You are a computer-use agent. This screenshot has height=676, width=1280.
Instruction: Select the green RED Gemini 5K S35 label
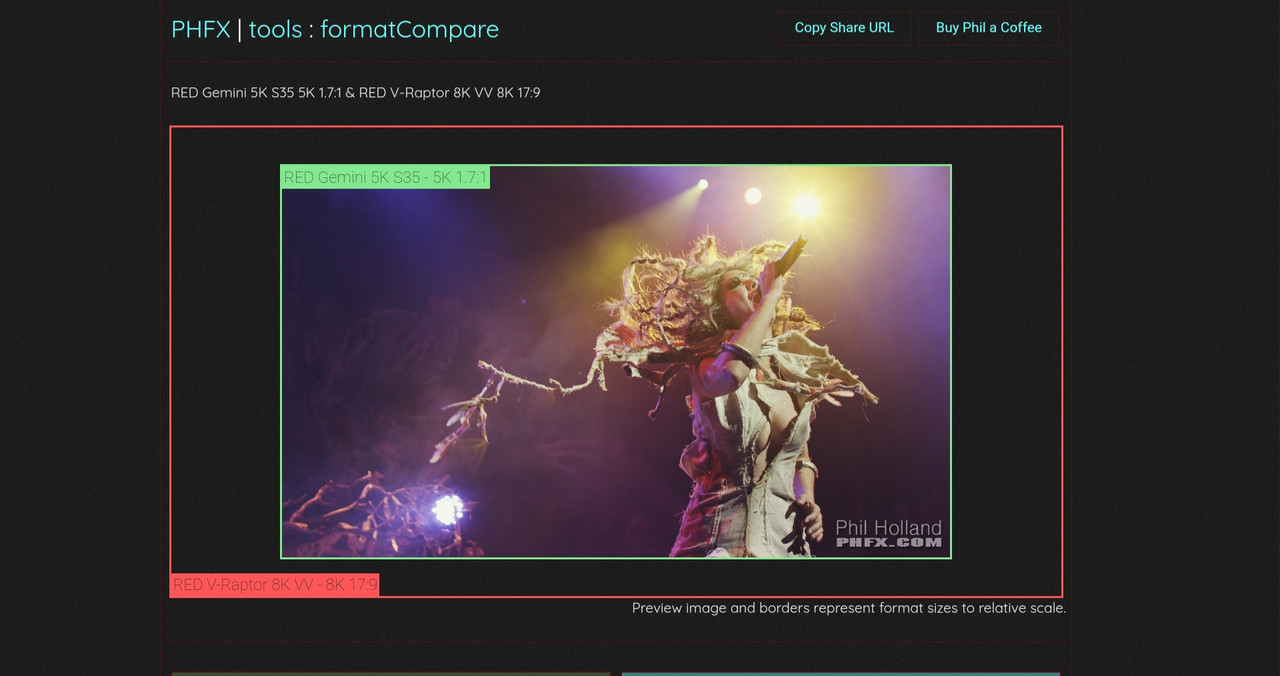click(x=386, y=178)
